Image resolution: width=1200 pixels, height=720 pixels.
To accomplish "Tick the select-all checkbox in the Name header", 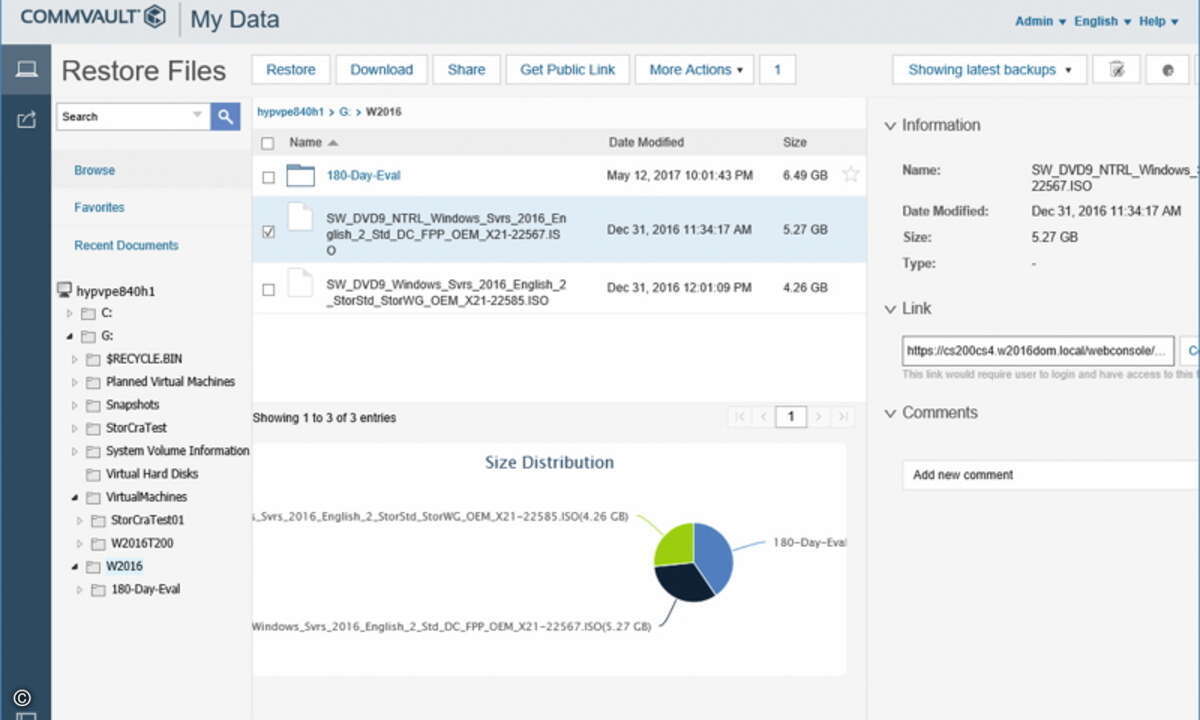I will 268,143.
